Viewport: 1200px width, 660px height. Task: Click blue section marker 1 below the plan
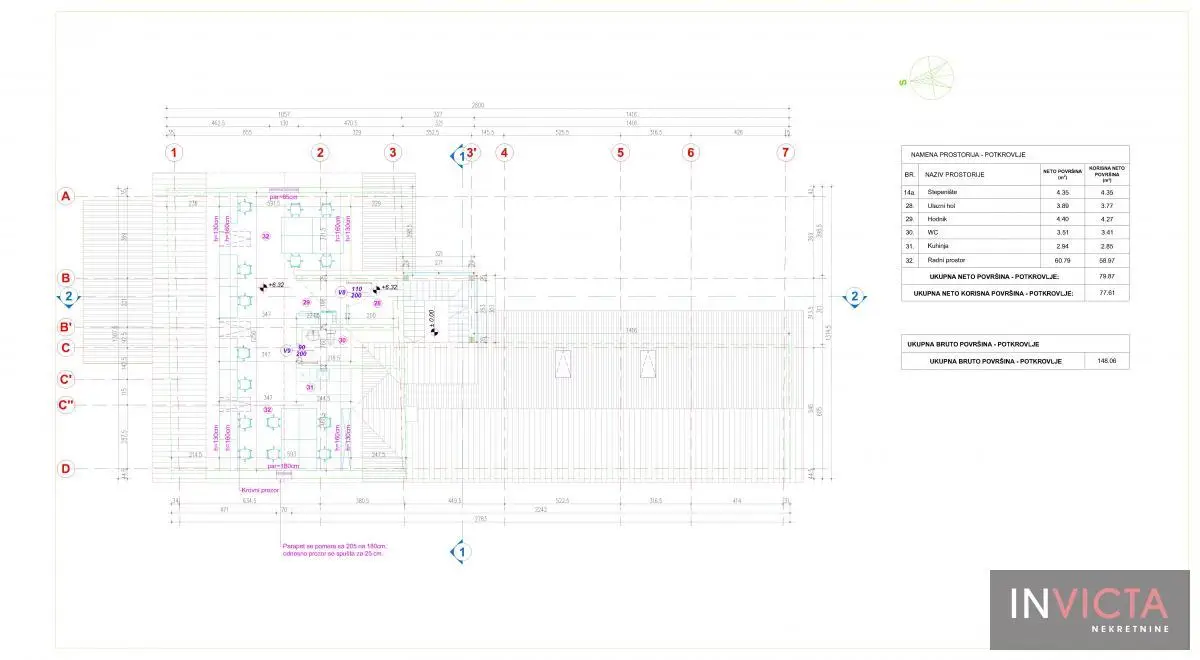(463, 551)
